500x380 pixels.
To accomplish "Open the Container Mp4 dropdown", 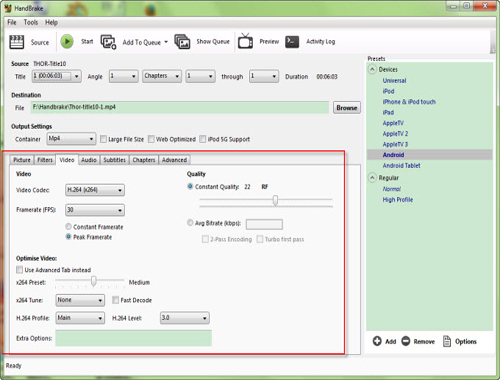I will [x=71, y=139].
